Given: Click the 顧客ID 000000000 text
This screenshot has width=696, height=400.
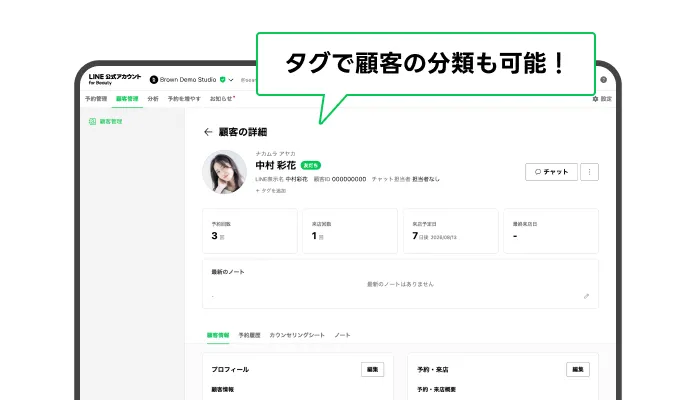Looking at the screenshot, I should click(x=340, y=179).
